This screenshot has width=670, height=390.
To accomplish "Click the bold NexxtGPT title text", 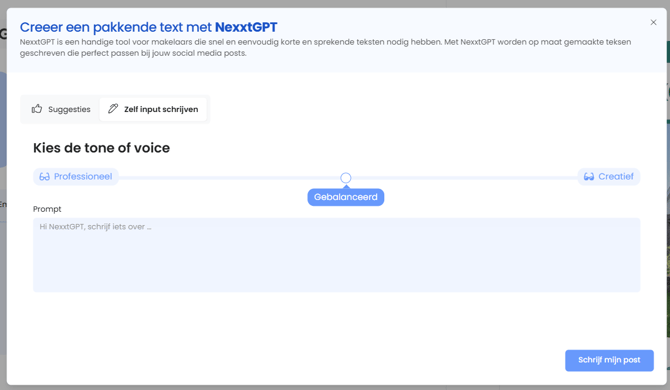I will pos(246,27).
